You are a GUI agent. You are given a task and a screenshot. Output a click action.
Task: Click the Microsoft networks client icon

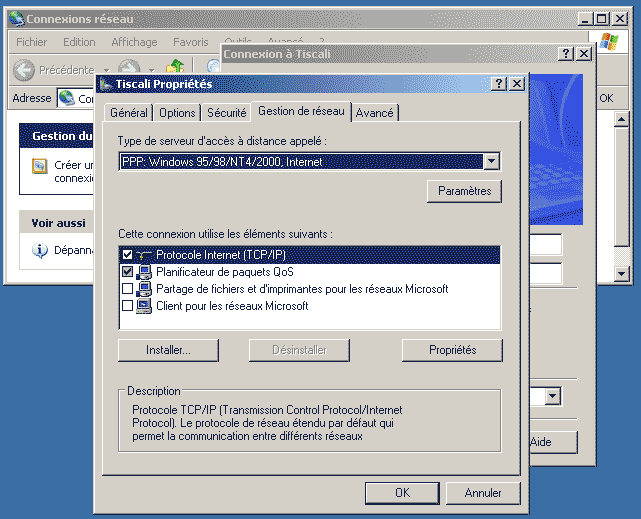(x=144, y=306)
